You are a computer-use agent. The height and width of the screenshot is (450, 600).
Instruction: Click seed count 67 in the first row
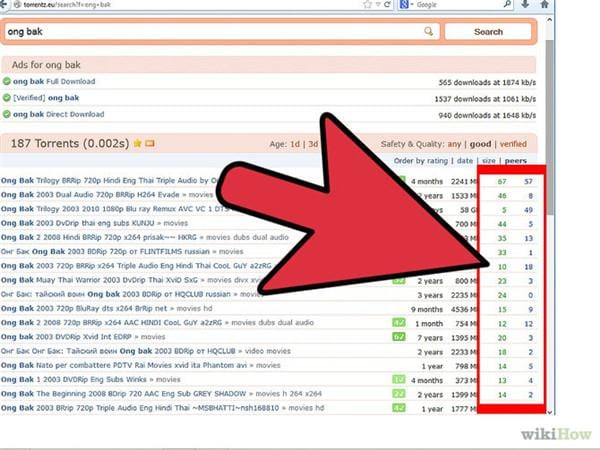pos(502,181)
